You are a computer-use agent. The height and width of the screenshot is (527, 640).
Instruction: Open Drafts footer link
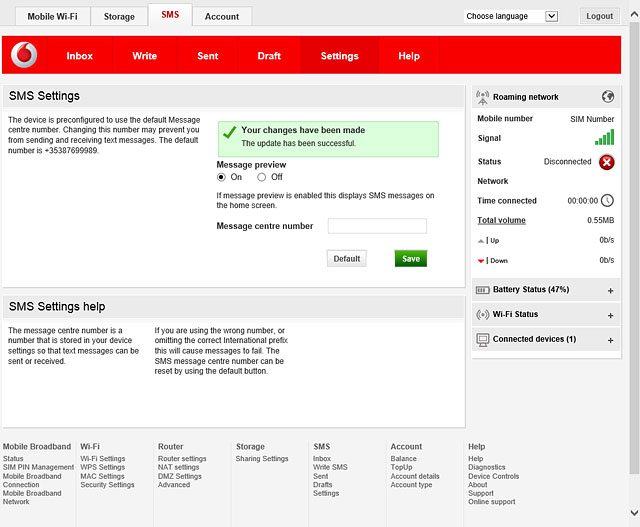click(x=322, y=485)
